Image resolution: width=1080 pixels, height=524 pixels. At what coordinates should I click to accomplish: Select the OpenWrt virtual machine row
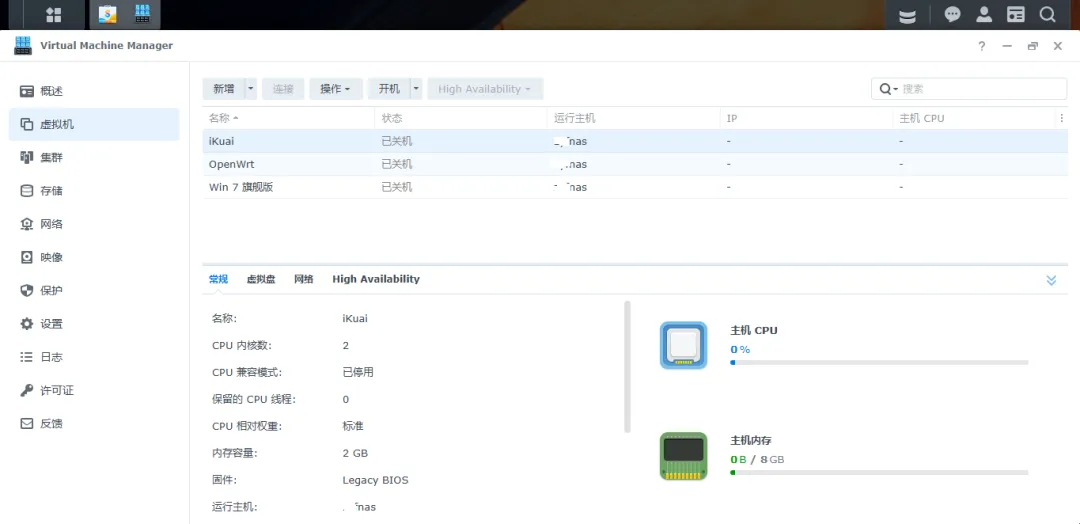coord(635,165)
